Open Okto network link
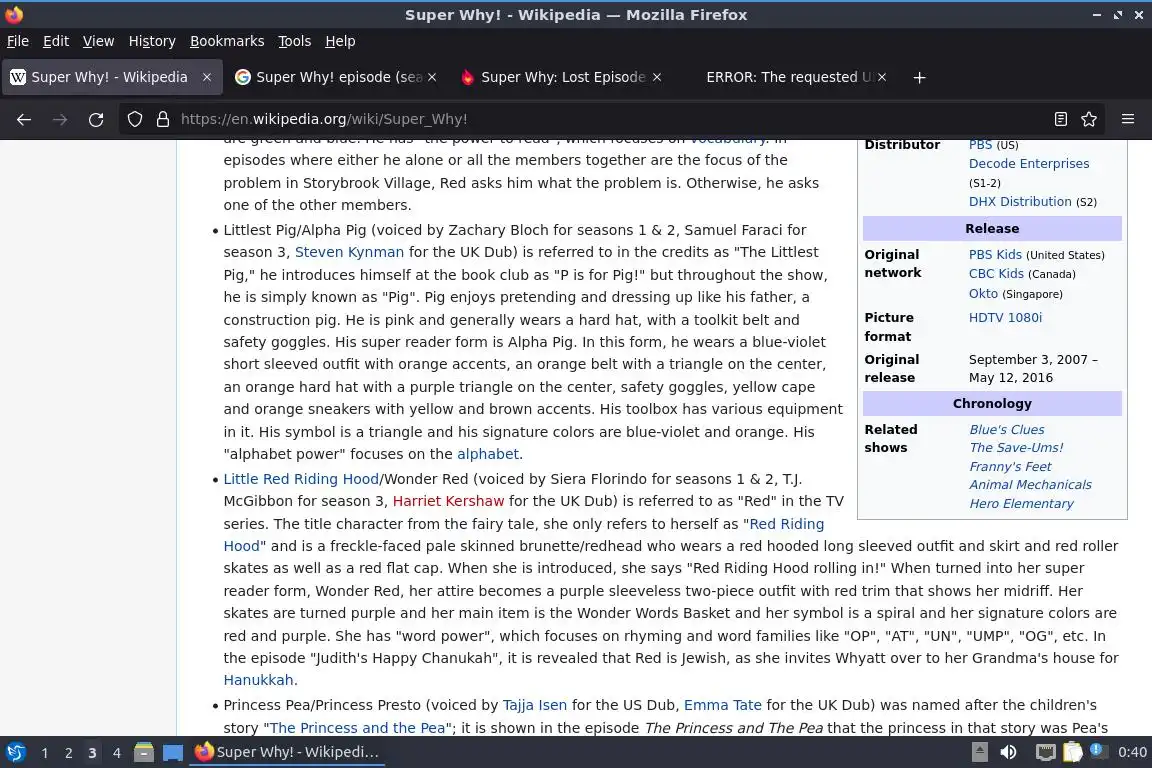 pos(983,293)
